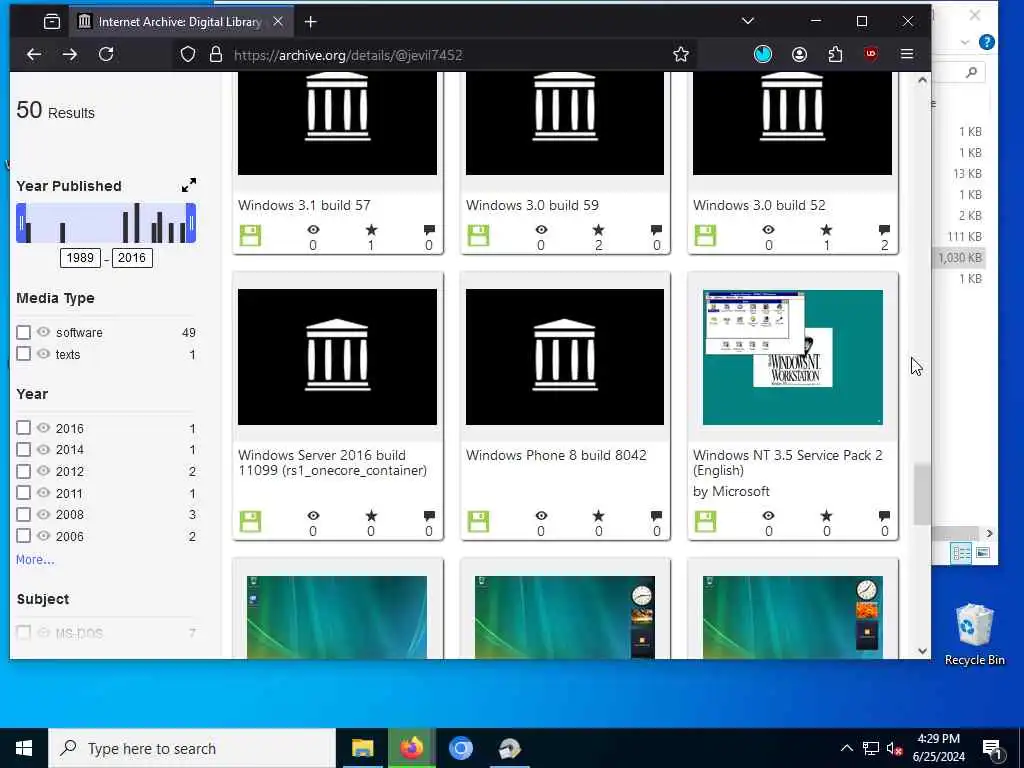Open Chromium browser from the taskbar
The image size is (1024, 768).
[460, 748]
